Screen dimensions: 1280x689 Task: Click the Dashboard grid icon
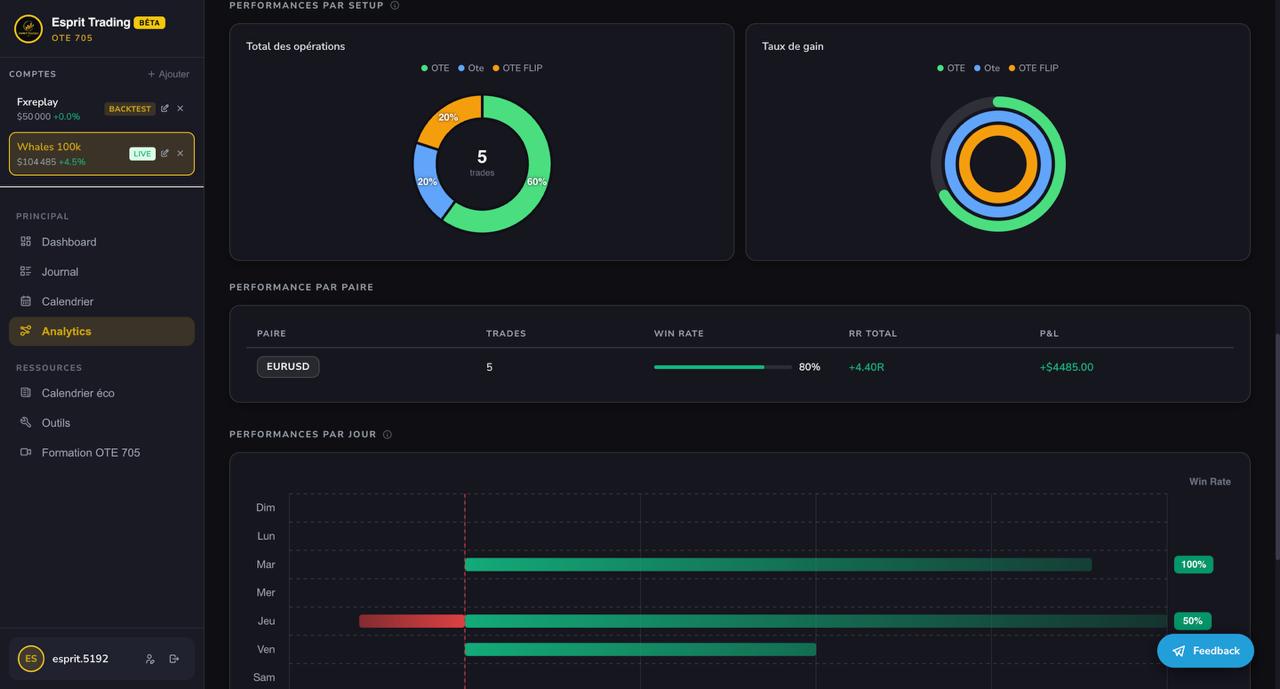(x=26, y=241)
